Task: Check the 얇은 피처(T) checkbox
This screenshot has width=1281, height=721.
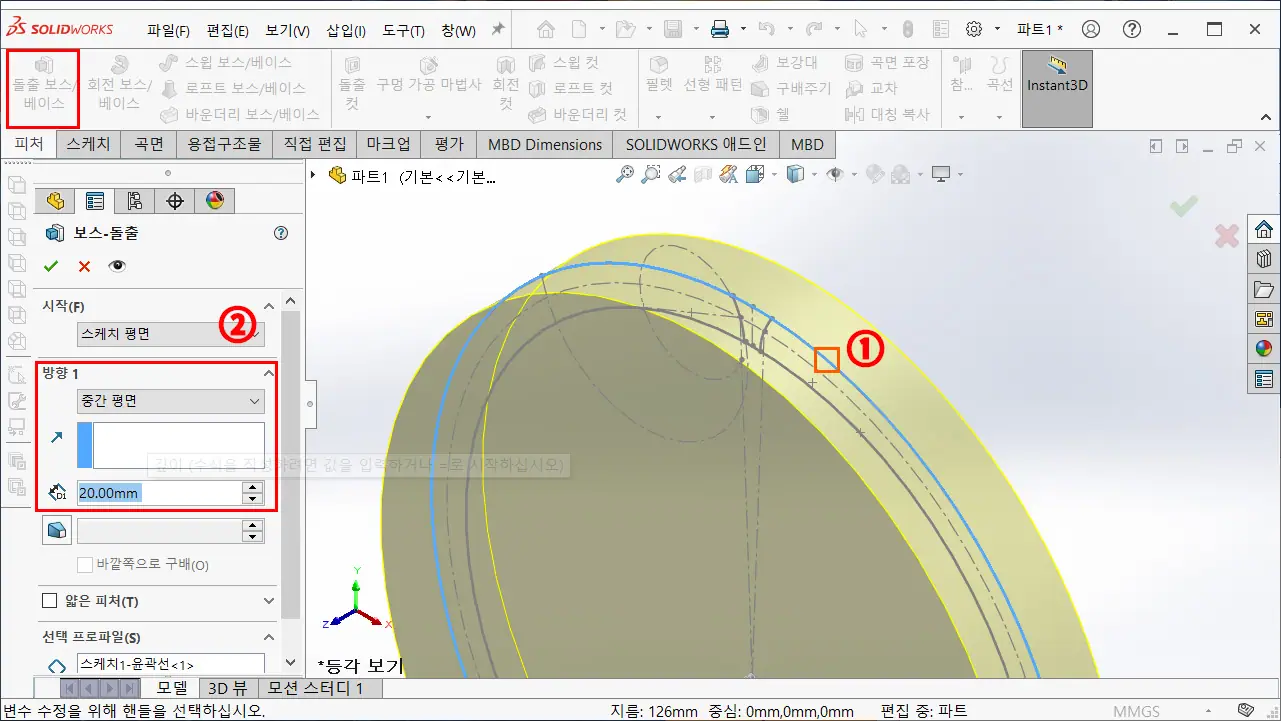Action: 49,601
